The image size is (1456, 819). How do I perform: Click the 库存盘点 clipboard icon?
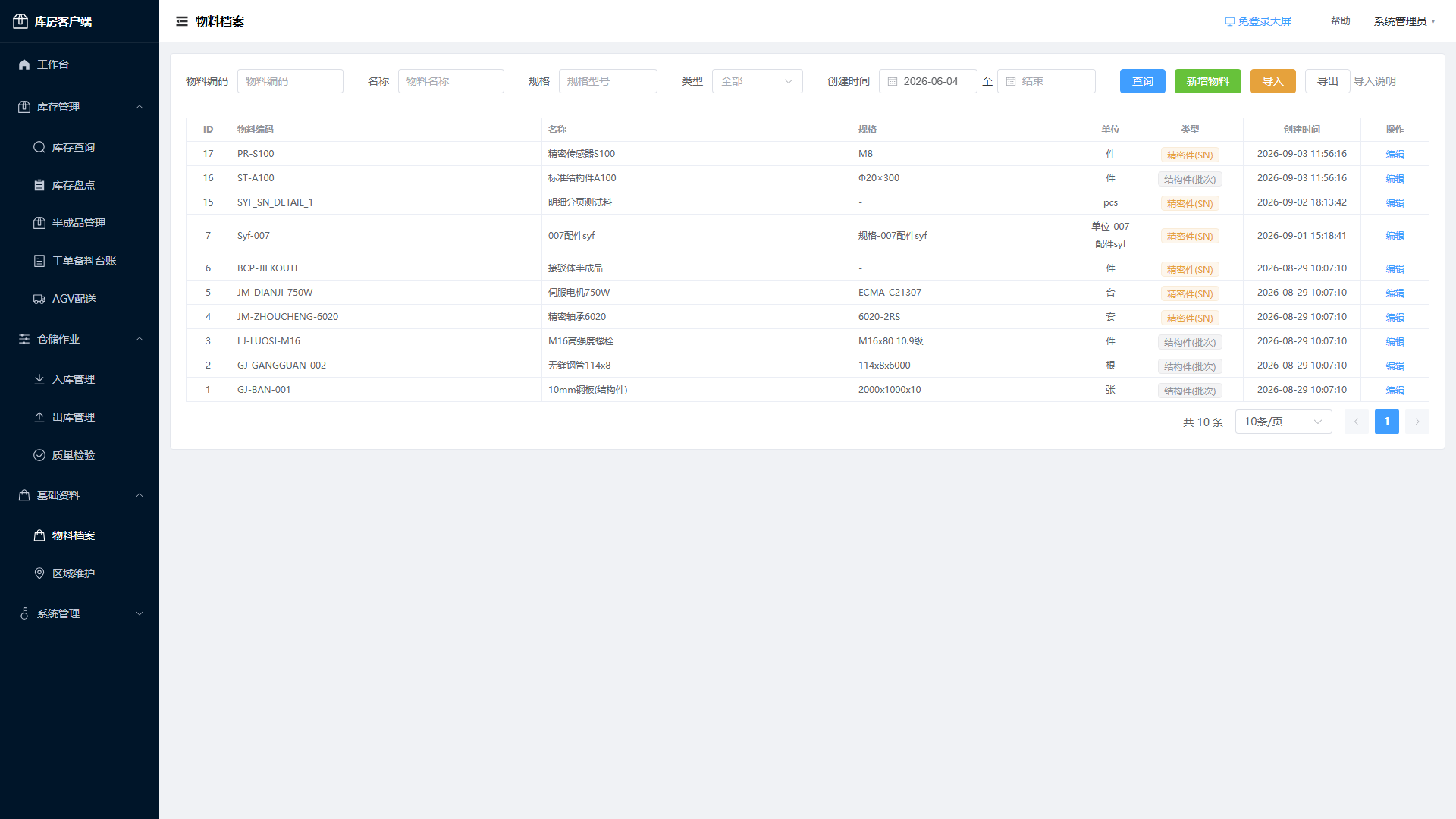pyautogui.click(x=39, y=185)
